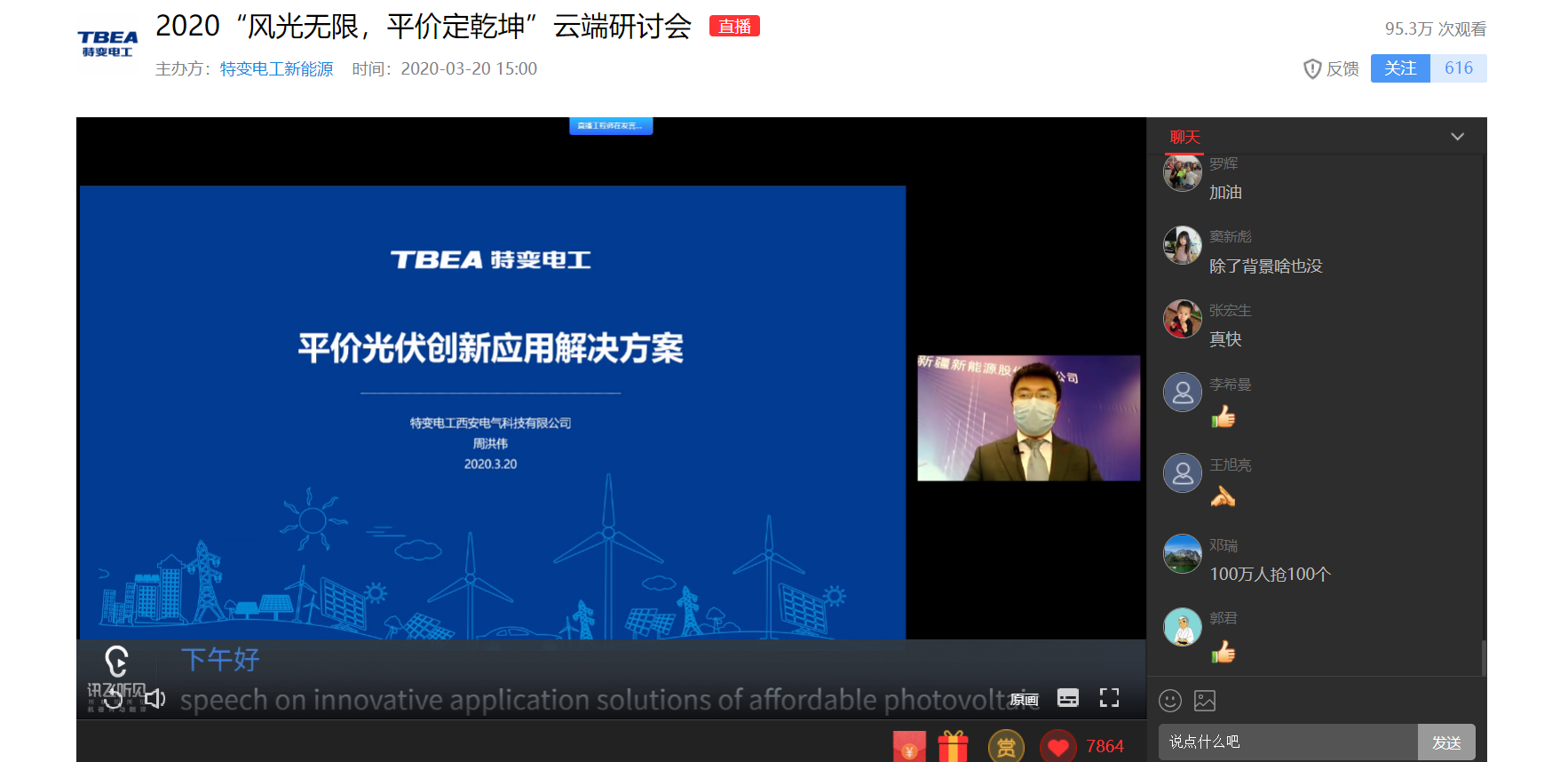
Task: Mute the video with the speaker icon
Action: (x=155, y=699)
